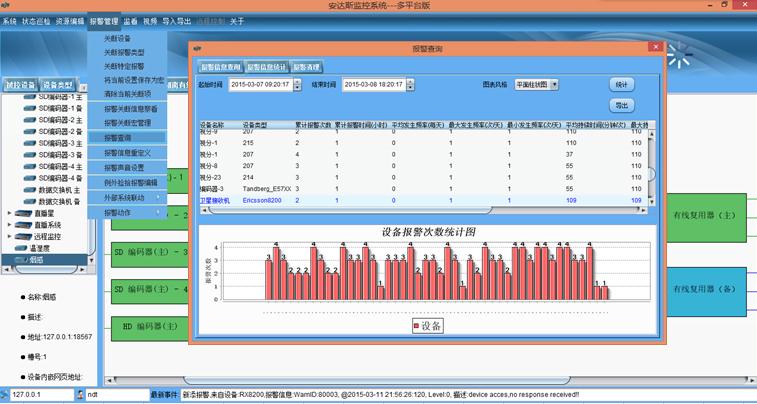The width and height of the screenshot is (757, 404).
Task: Select the SD编码器-3 主 device icon
Action: point(29,143)
